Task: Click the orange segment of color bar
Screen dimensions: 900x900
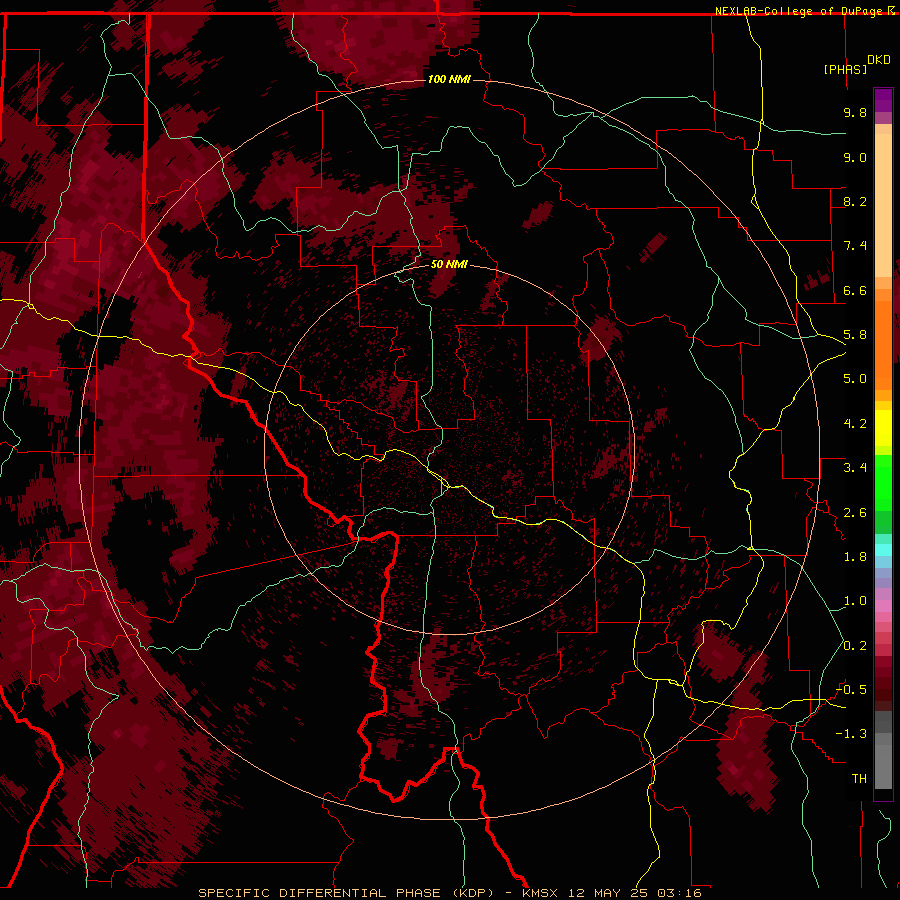Action: [x=883, y=344]
